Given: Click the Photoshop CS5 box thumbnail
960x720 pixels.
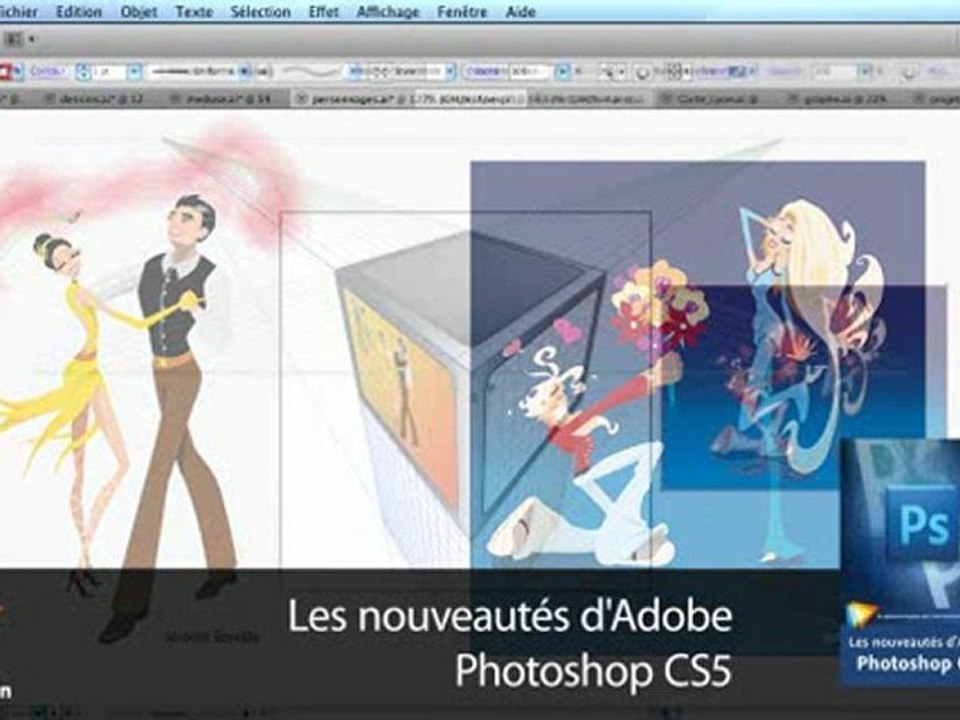Looking at the screenshot, I should [901, 562].
